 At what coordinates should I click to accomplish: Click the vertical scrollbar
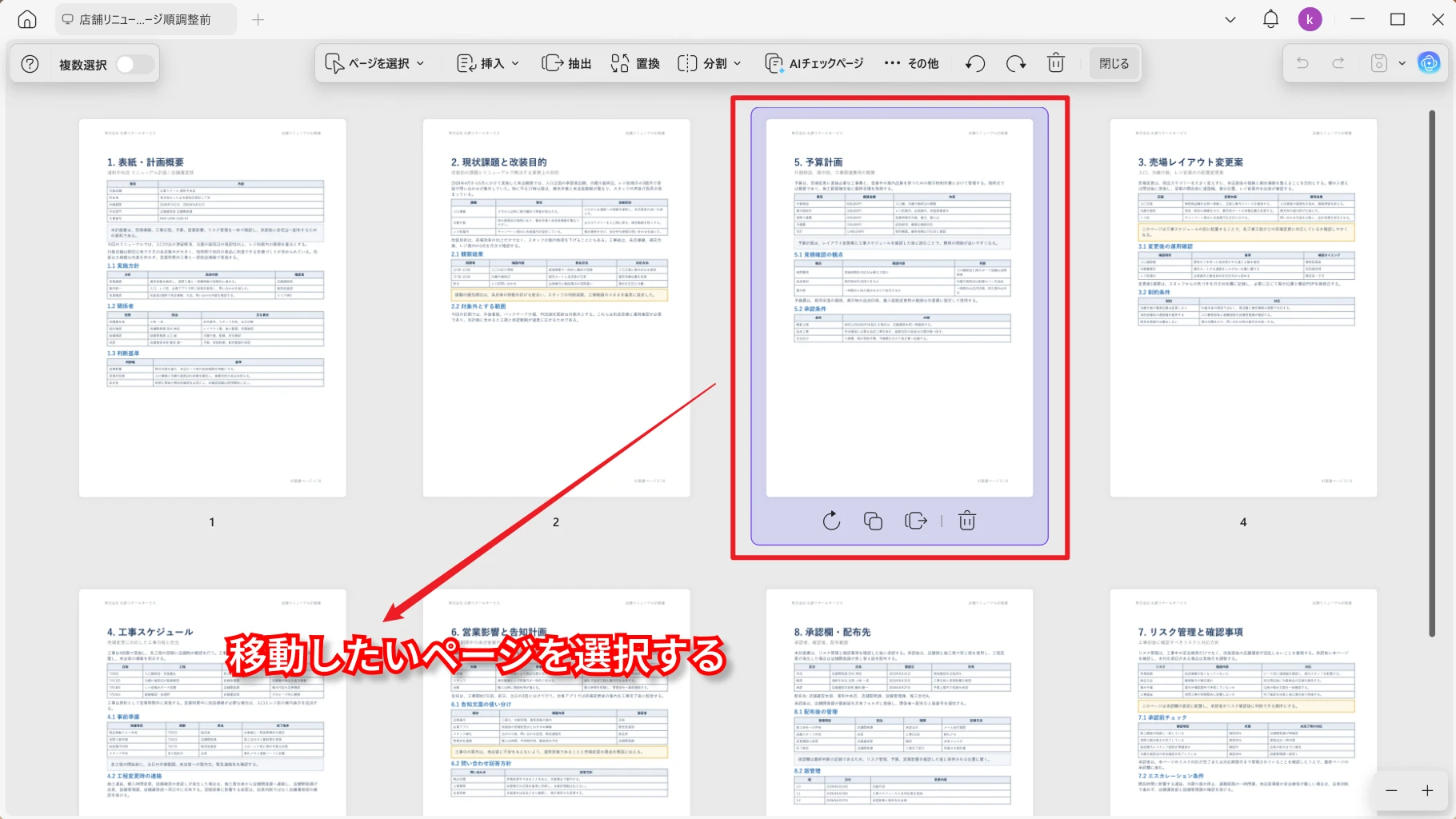1432,374
